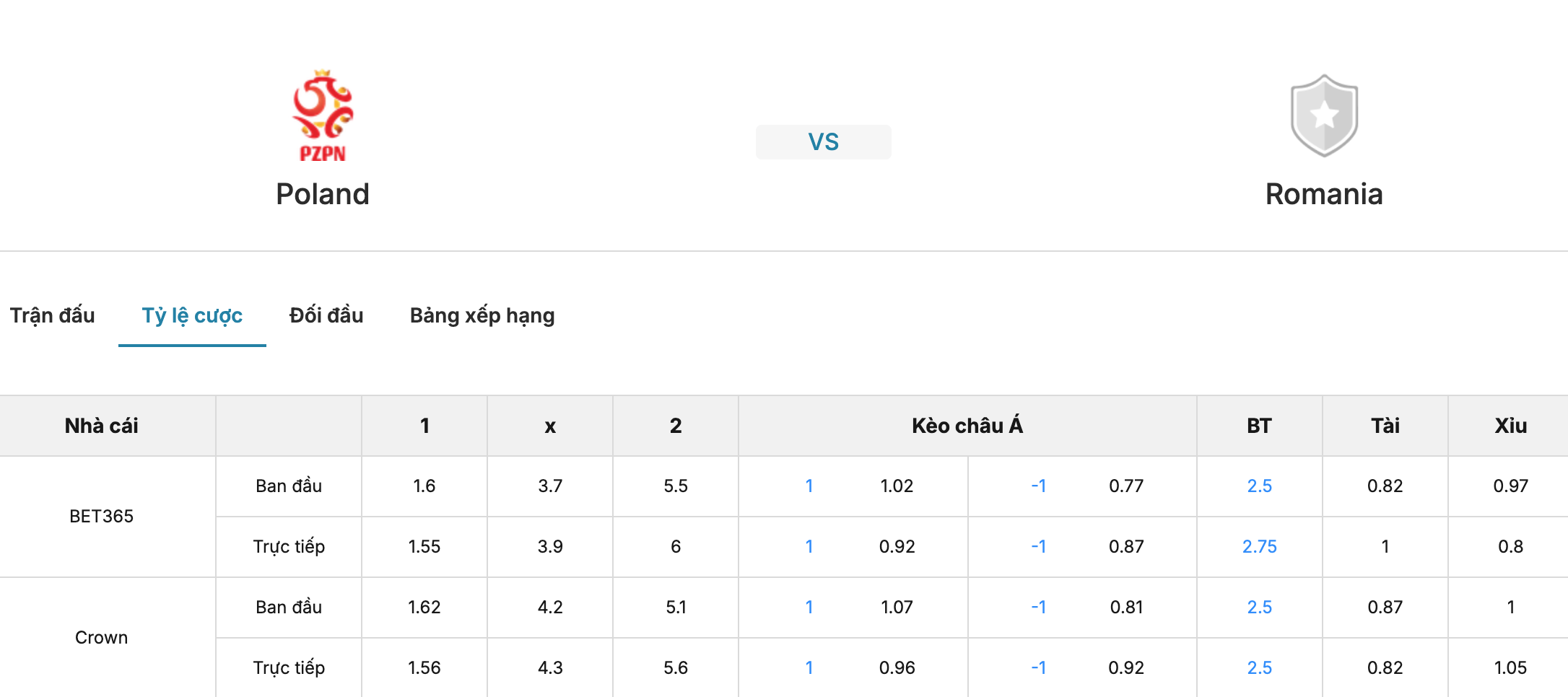This screenshot has width=1568, height=697.
Task: Click Crown Trực tiếp draw odds 4.3
Action: 550,667
